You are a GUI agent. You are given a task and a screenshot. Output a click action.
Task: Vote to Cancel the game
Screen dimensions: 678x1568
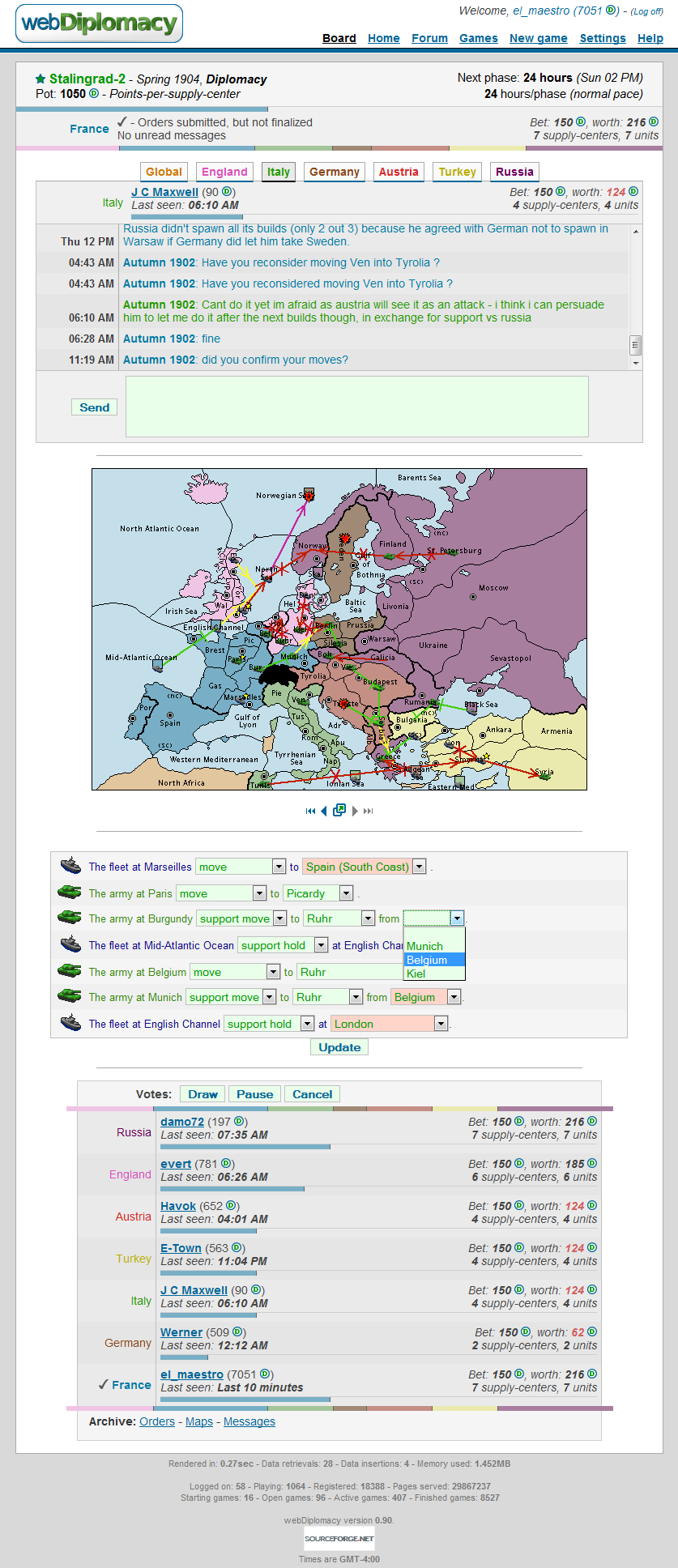coord(312,1094)
